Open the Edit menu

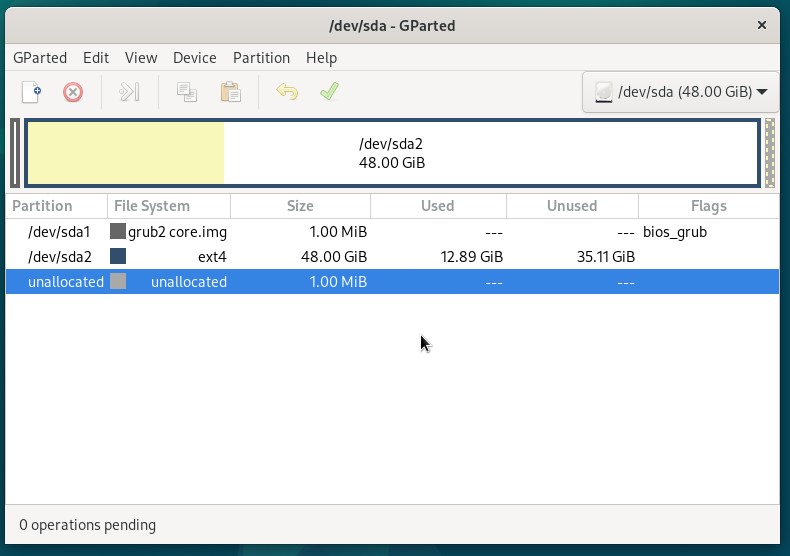click(96, 58)
